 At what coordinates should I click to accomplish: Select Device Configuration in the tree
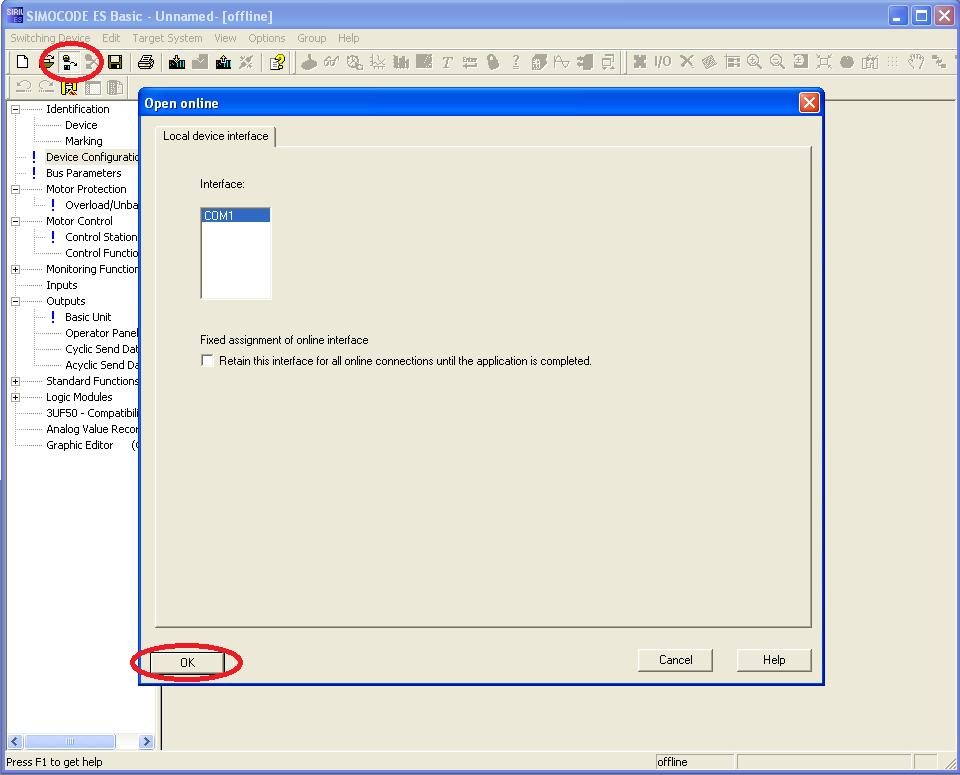point(92,157)
